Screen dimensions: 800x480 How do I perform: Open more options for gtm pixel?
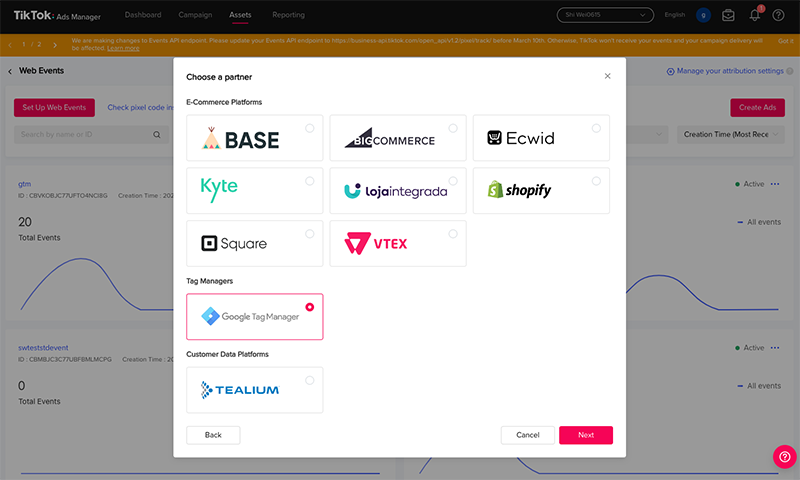point(775,184)
